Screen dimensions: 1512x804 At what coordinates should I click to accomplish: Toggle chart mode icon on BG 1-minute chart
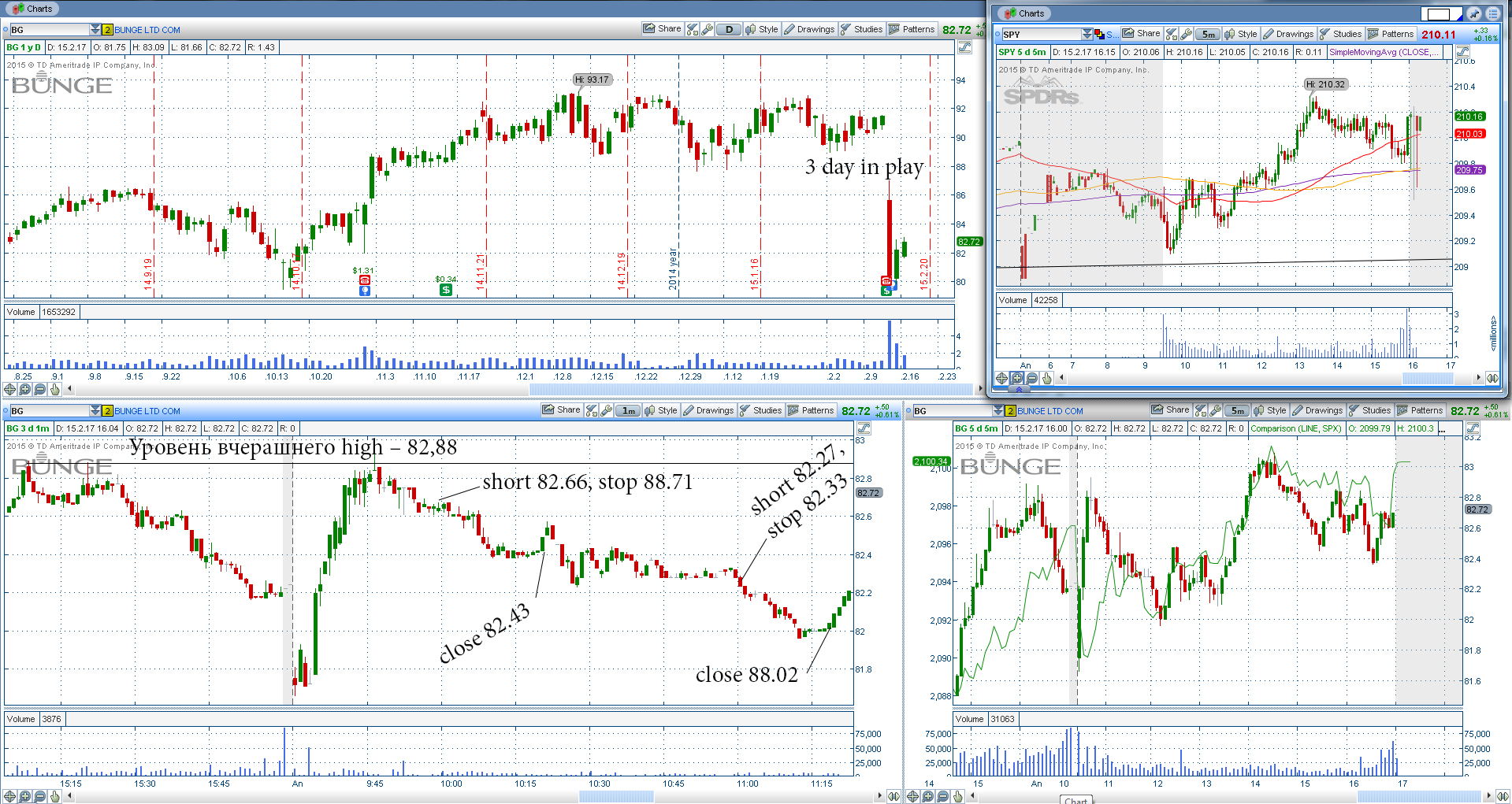coord(864,428)
